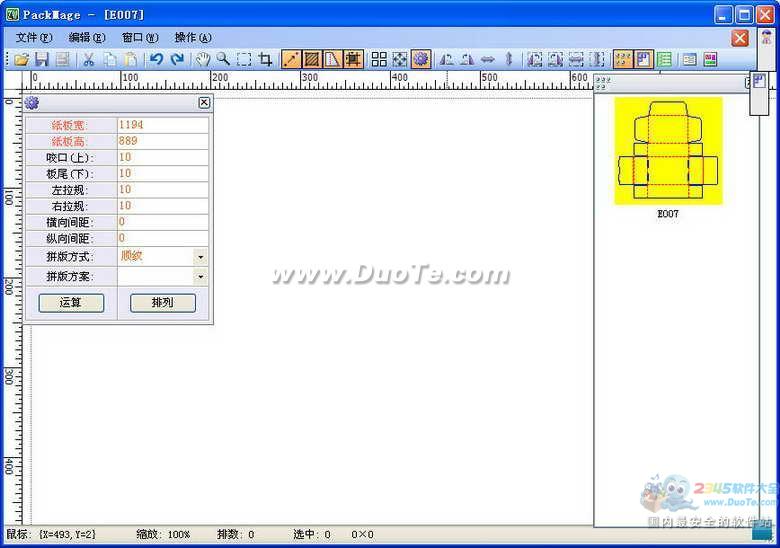This screenshot has height=548, width=780.
Task: Click the Save floppy disk icon
Action: [x=42, y=60]
